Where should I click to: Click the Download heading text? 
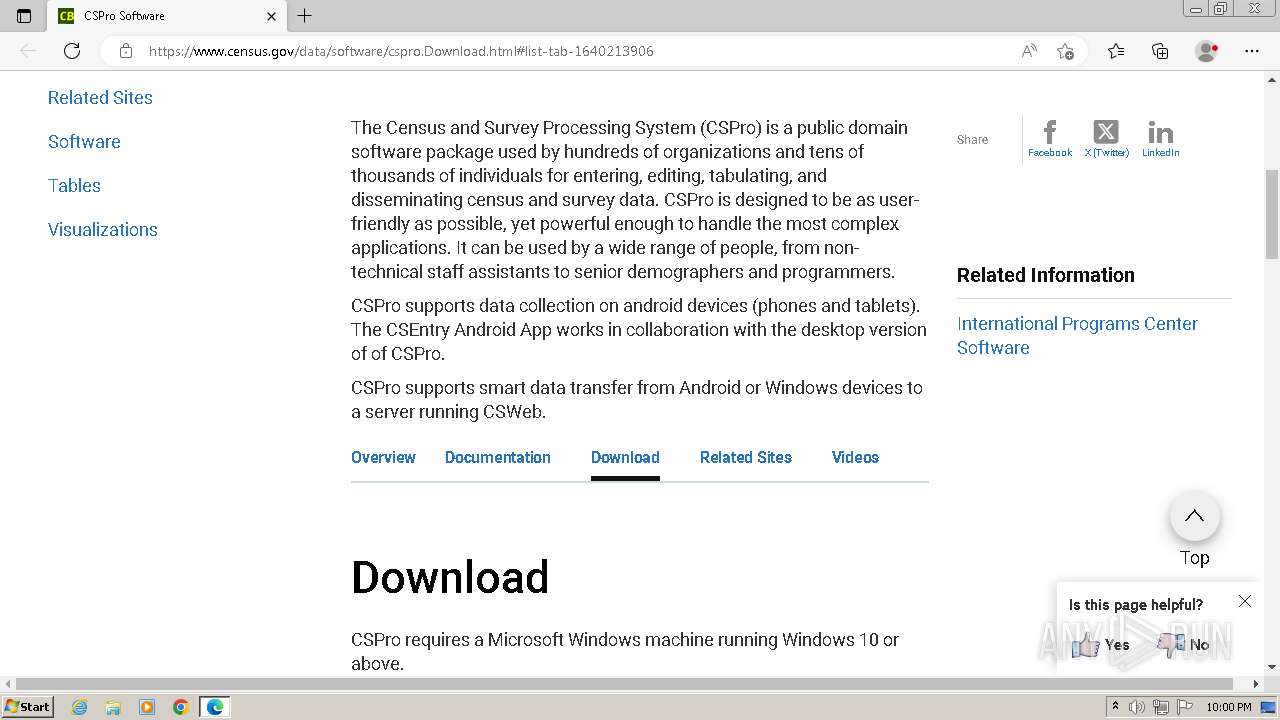point(450,577)
